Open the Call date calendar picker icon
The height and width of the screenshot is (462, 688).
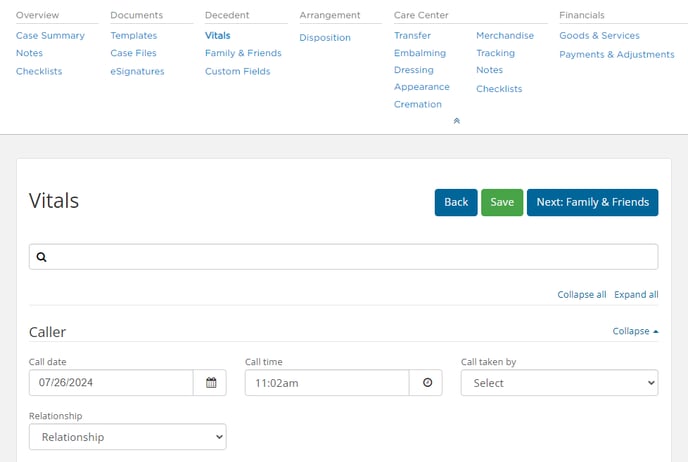coord(211,383)
